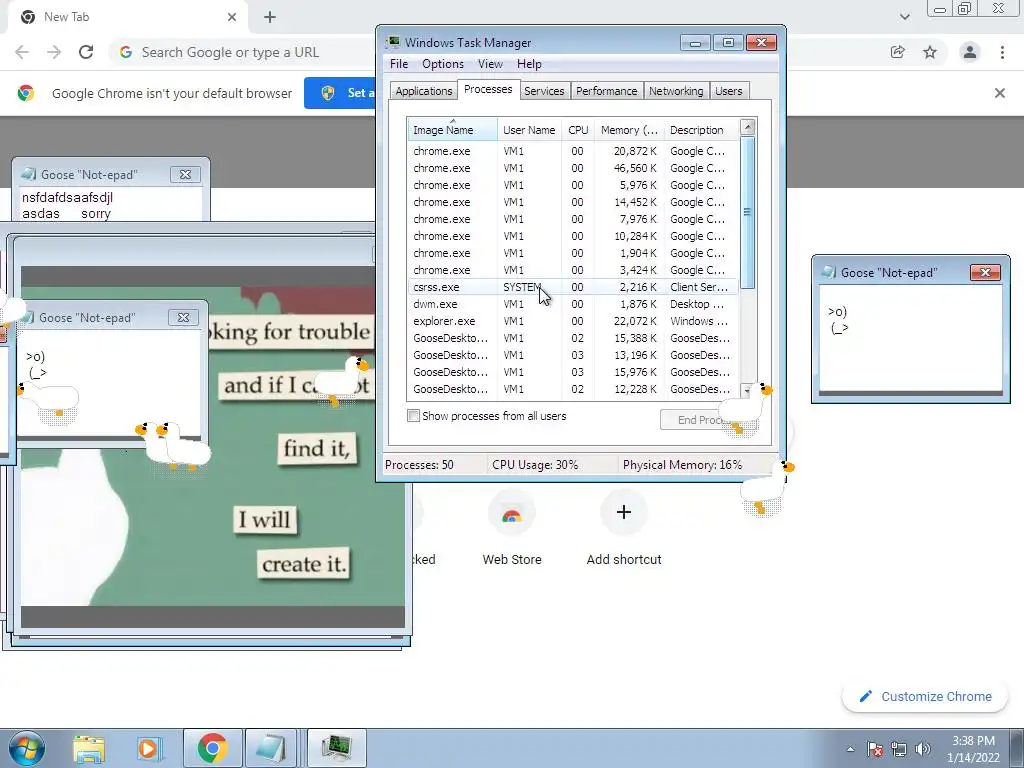Switch to the Performance tab

607,91
